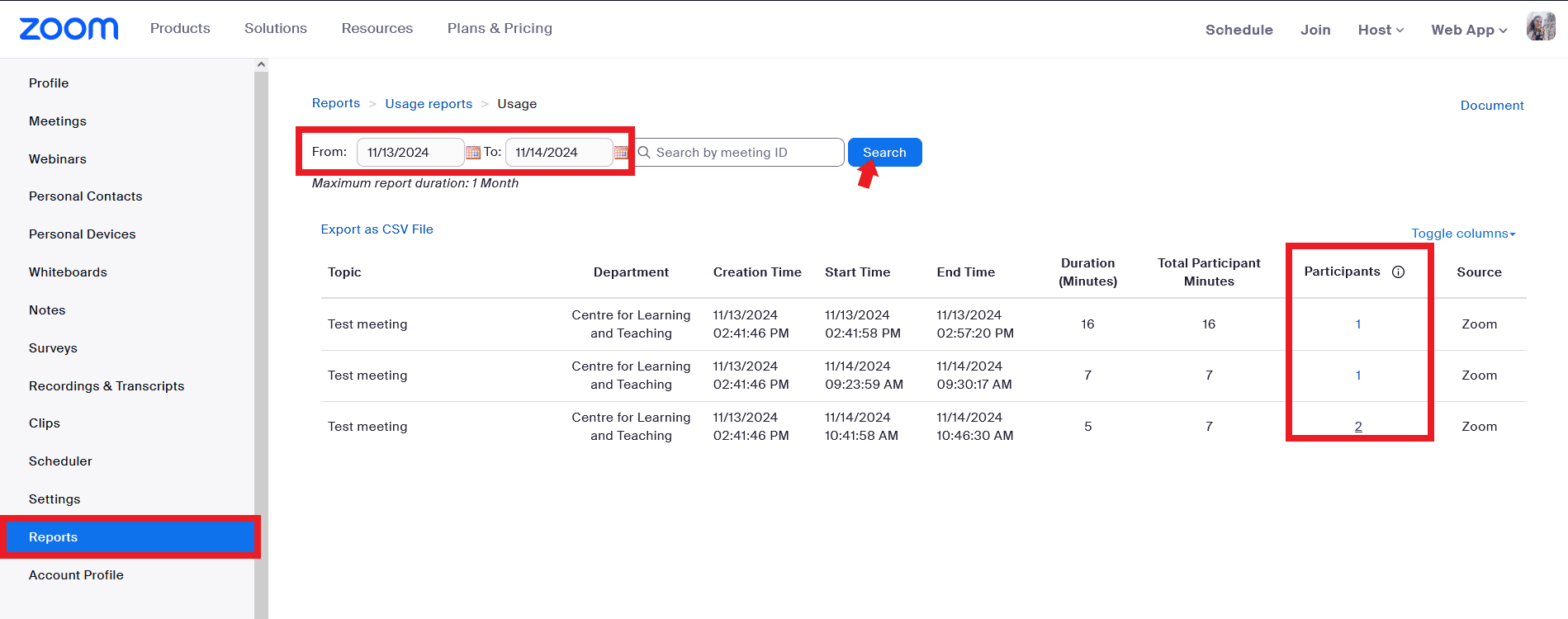The image size is (1568, 619).
Task: Expand the Host dropdown menu
Action: [x=1380, y=30]
